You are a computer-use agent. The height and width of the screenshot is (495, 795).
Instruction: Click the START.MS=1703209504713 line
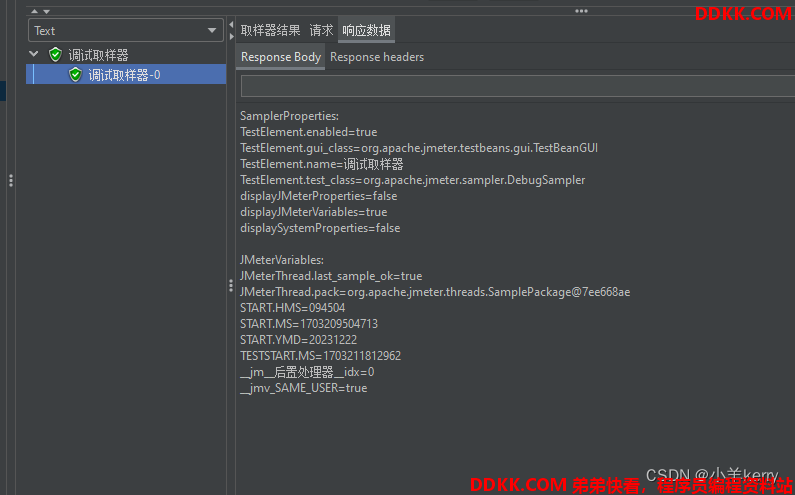tap(309, 324)
